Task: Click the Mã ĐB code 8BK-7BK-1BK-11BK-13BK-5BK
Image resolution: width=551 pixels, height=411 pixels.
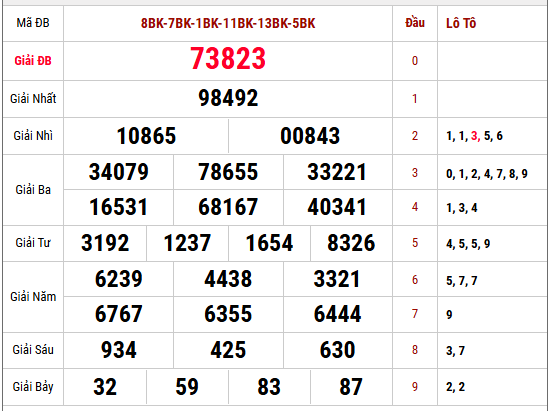Action: [228, 24]
